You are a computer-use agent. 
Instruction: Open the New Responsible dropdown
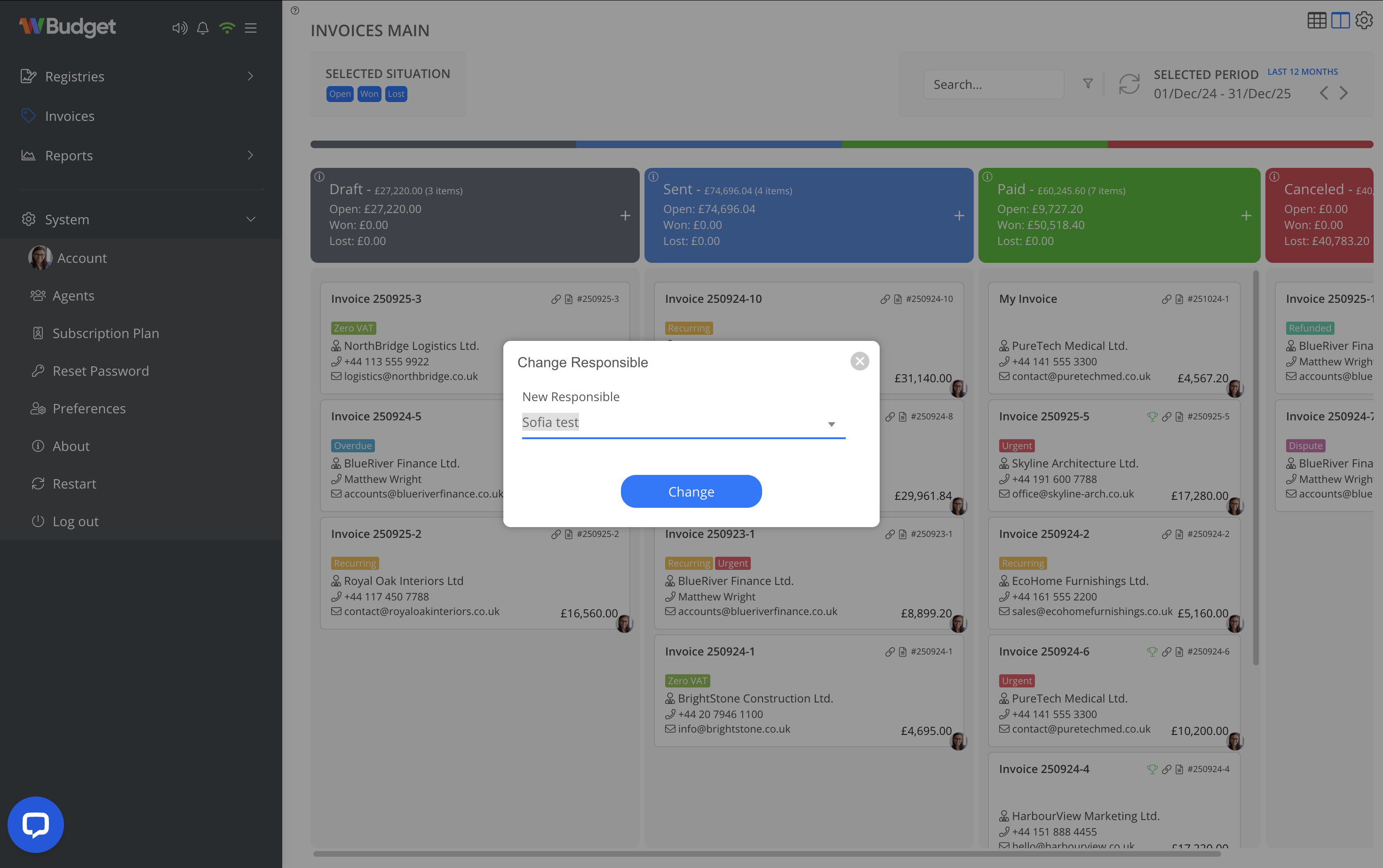pyautogui.click(x=683, y=423)
